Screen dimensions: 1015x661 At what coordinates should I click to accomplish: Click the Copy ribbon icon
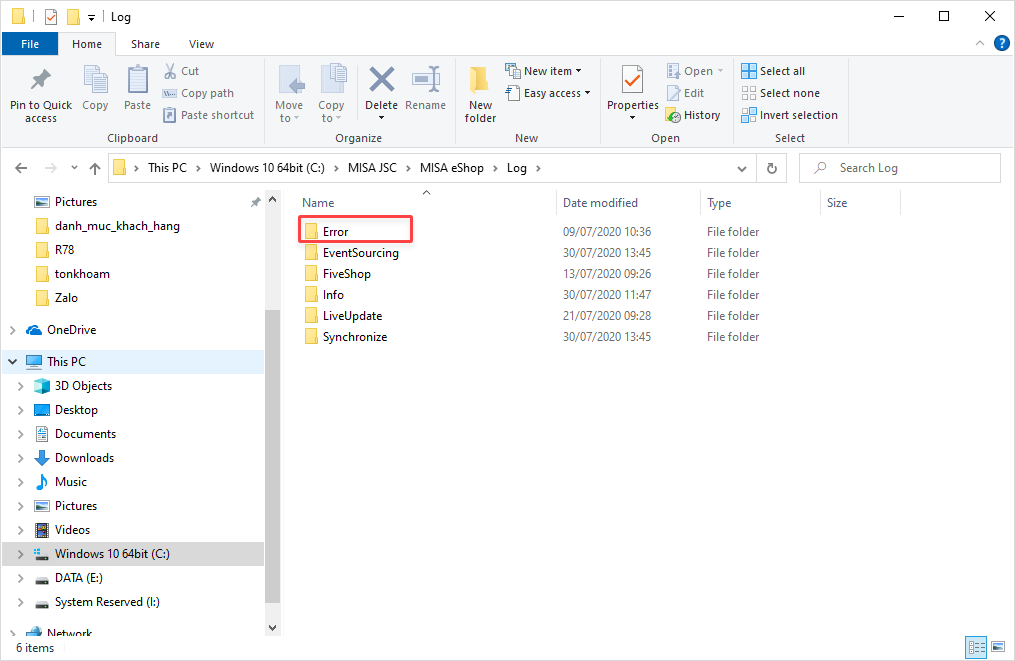tap(95, 88)
